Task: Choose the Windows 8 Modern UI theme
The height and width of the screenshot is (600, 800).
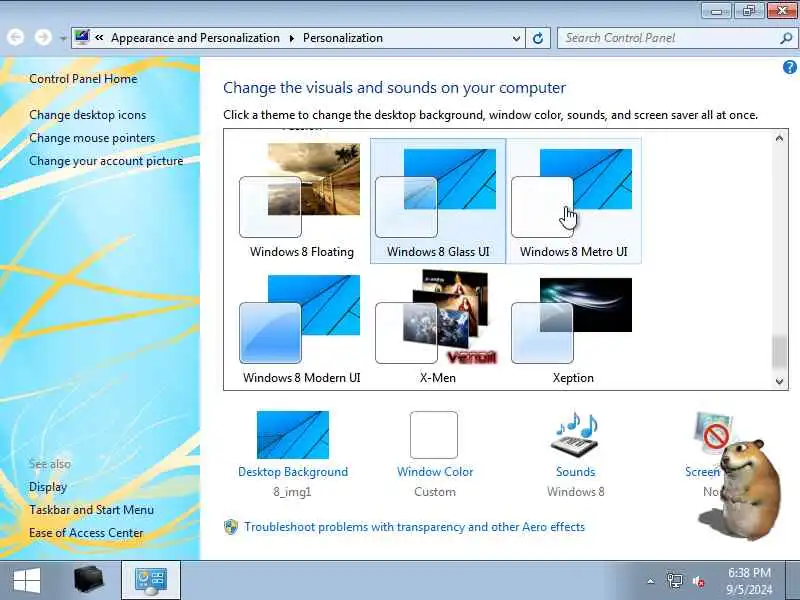Action: click(301, 329)
